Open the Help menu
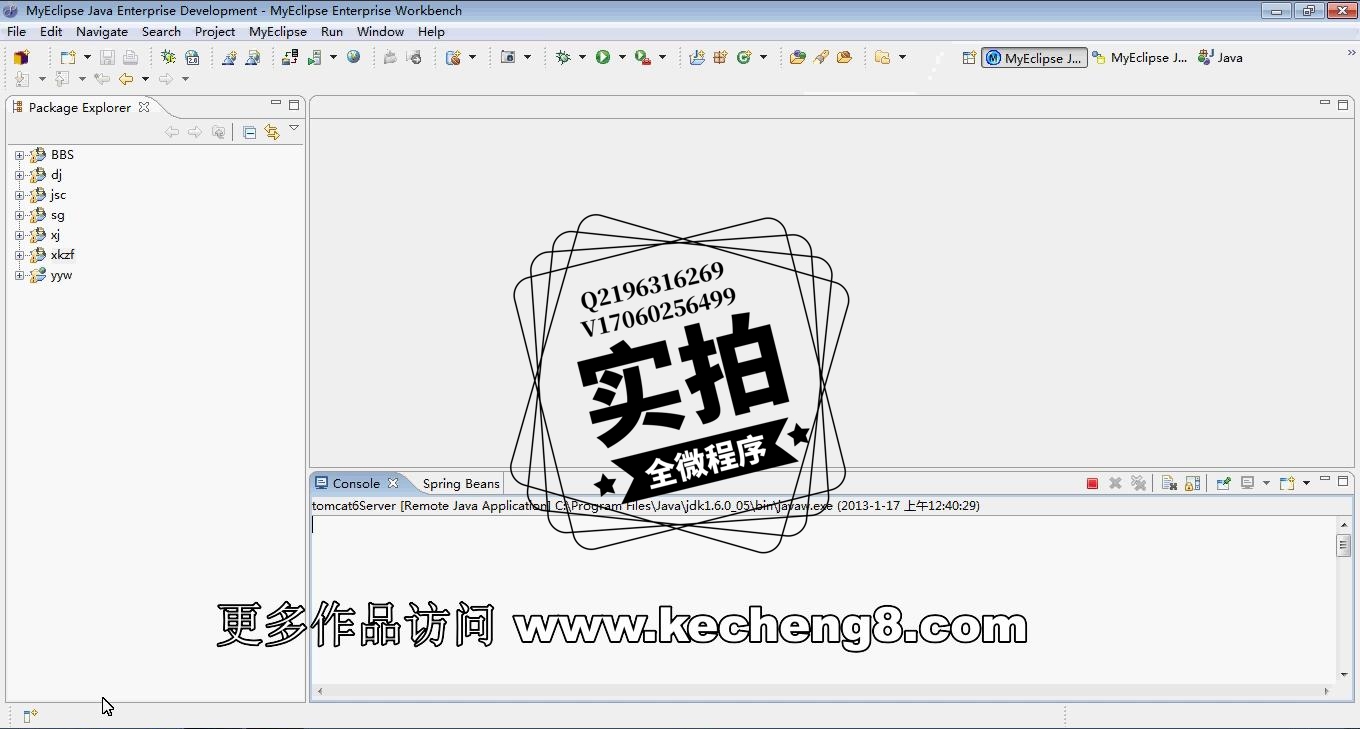 coord(431,32)
